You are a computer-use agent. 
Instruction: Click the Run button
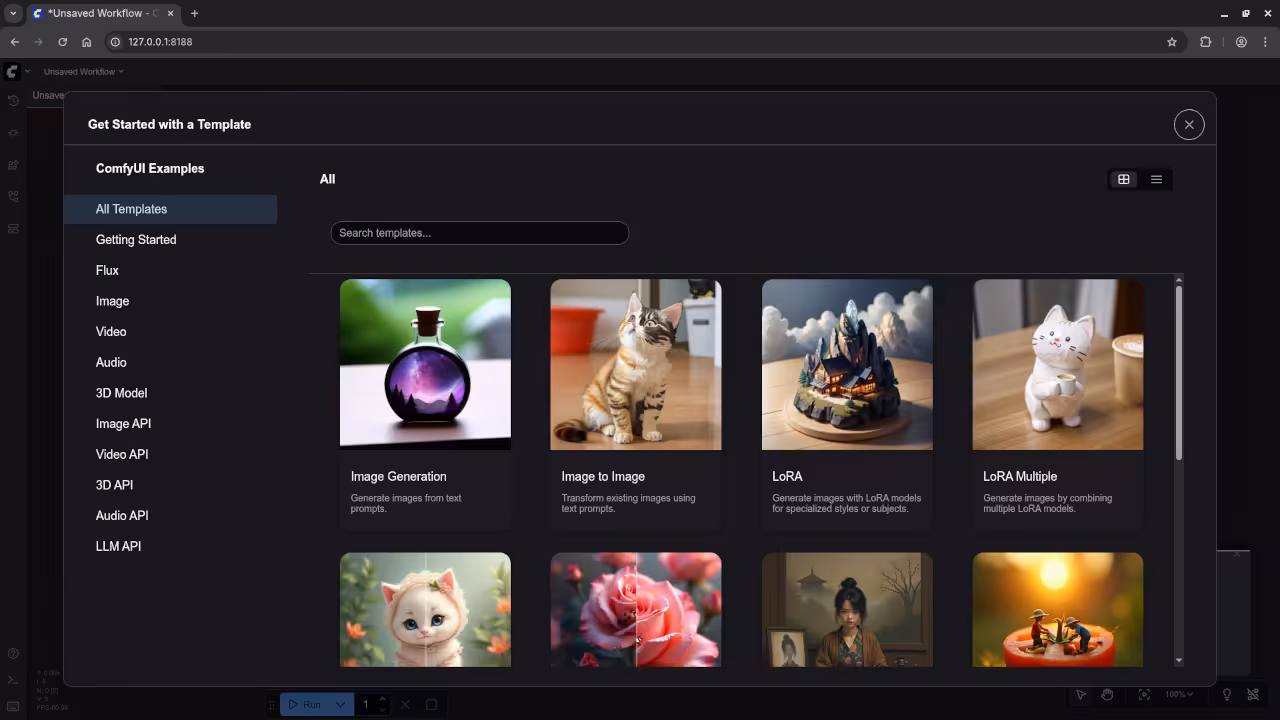point(305,705)
